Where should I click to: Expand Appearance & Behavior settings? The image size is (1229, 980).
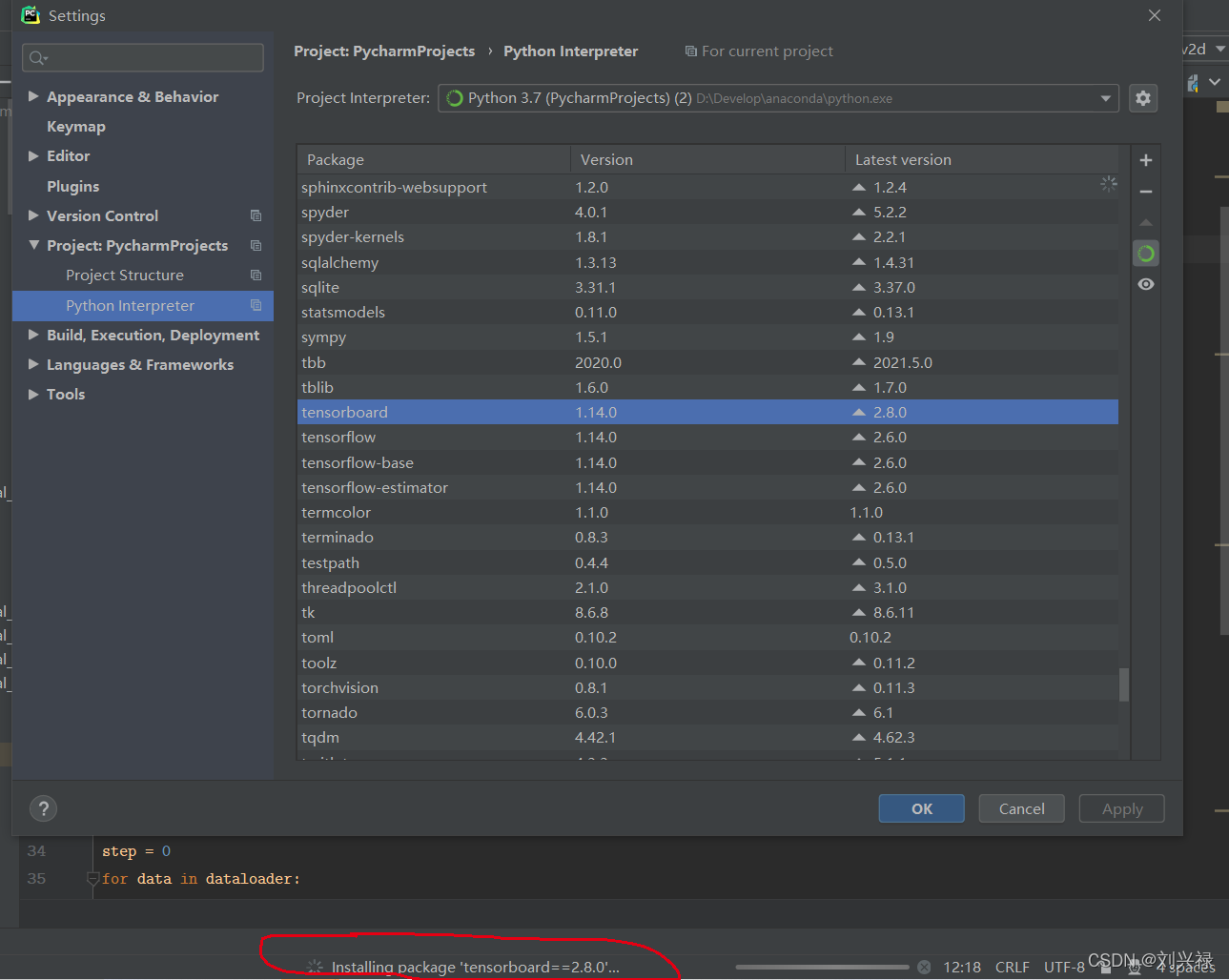pyautogui.click(x=33, y=96)
